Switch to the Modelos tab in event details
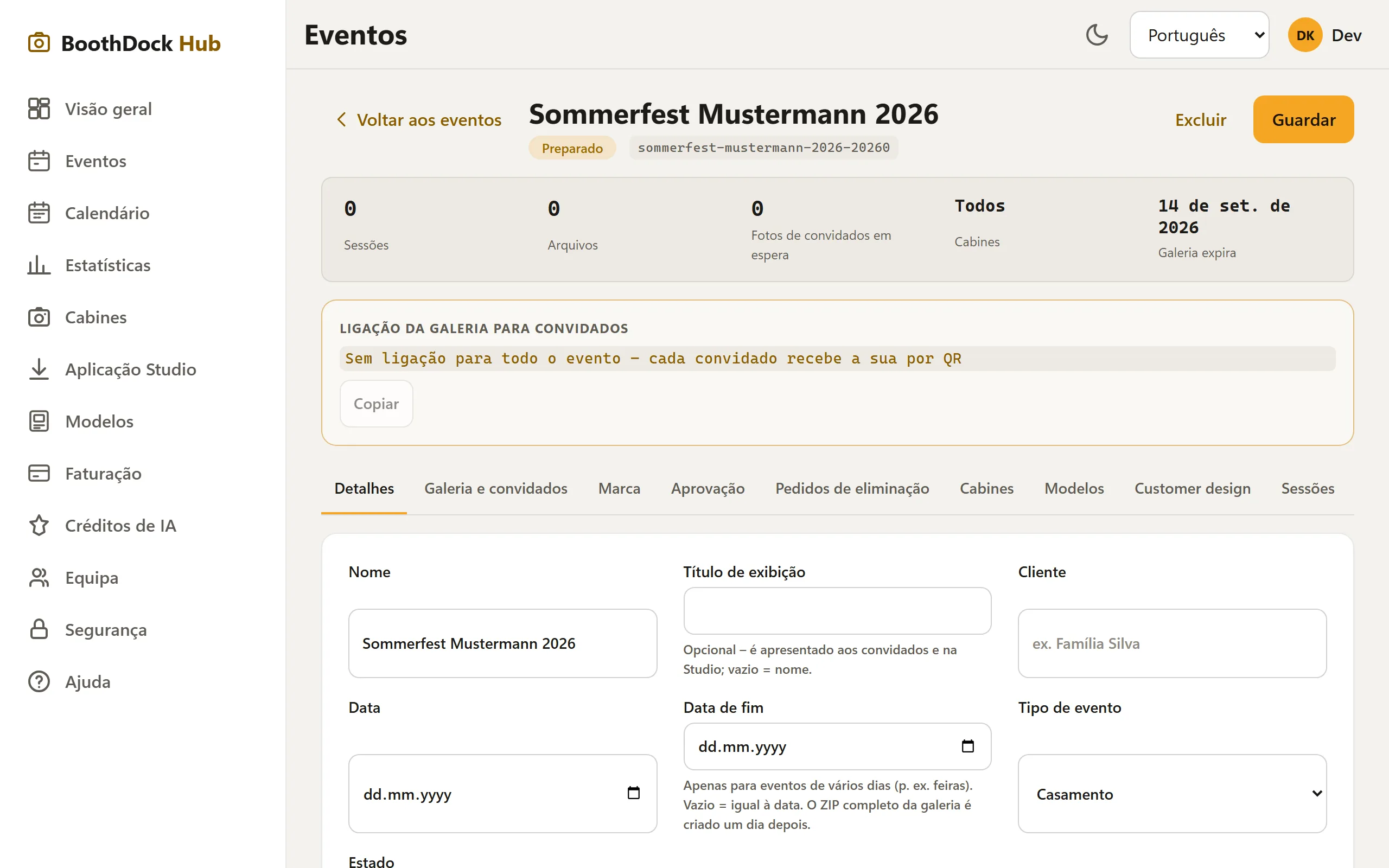 point(1074,489)
